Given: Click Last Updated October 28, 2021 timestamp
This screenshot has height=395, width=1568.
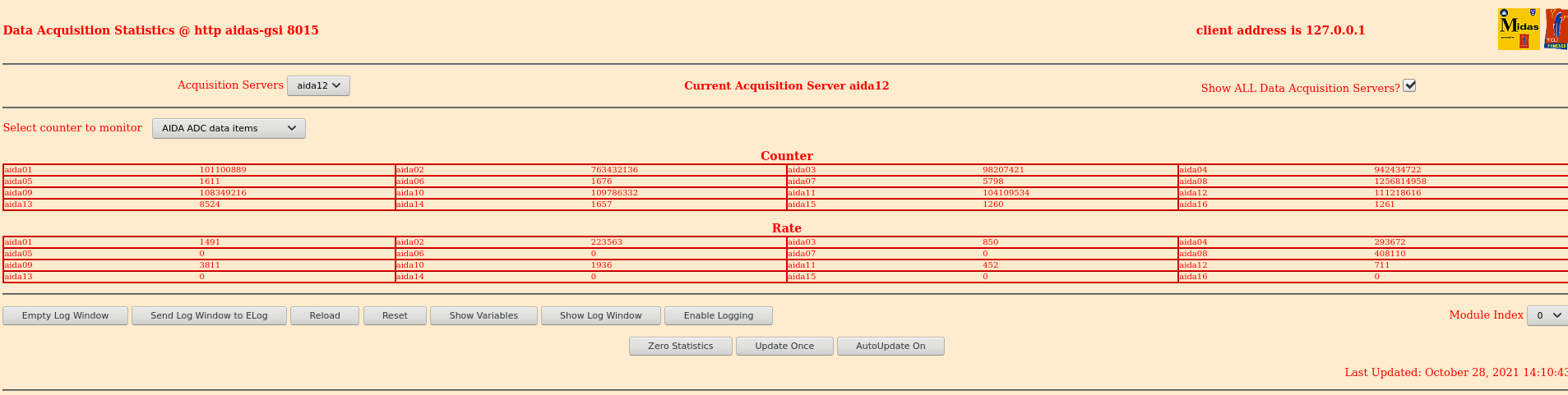Looking at the screenshot, I should pyautogui.click(x=1456, y=372).
